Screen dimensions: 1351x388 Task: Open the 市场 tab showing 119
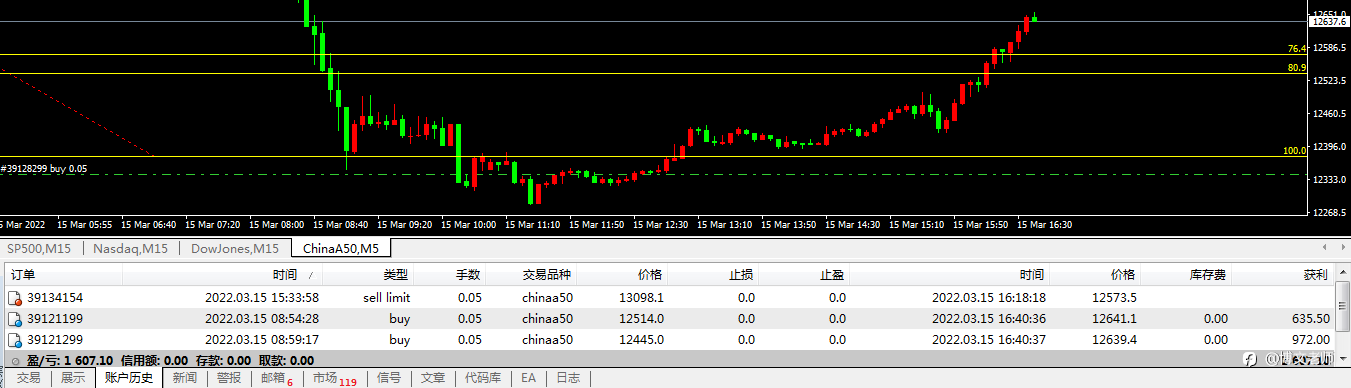334,378
